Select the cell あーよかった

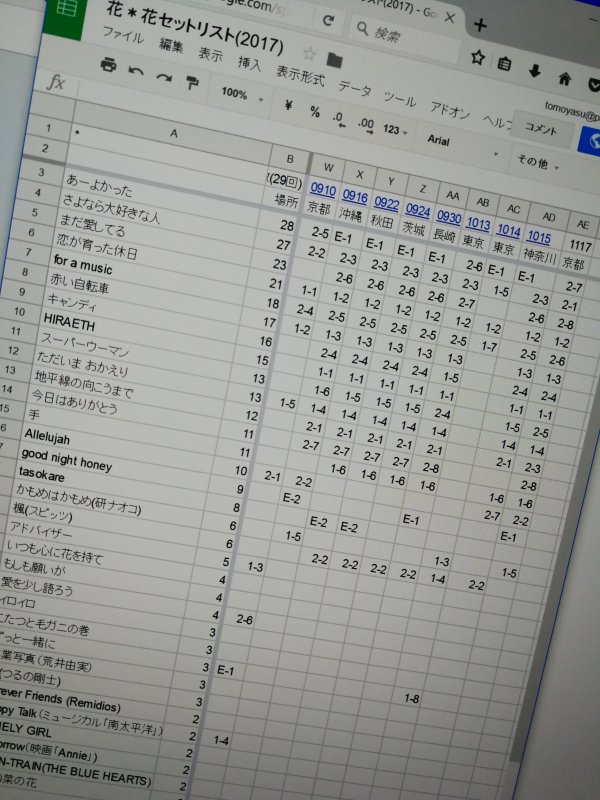click(99, 185)
